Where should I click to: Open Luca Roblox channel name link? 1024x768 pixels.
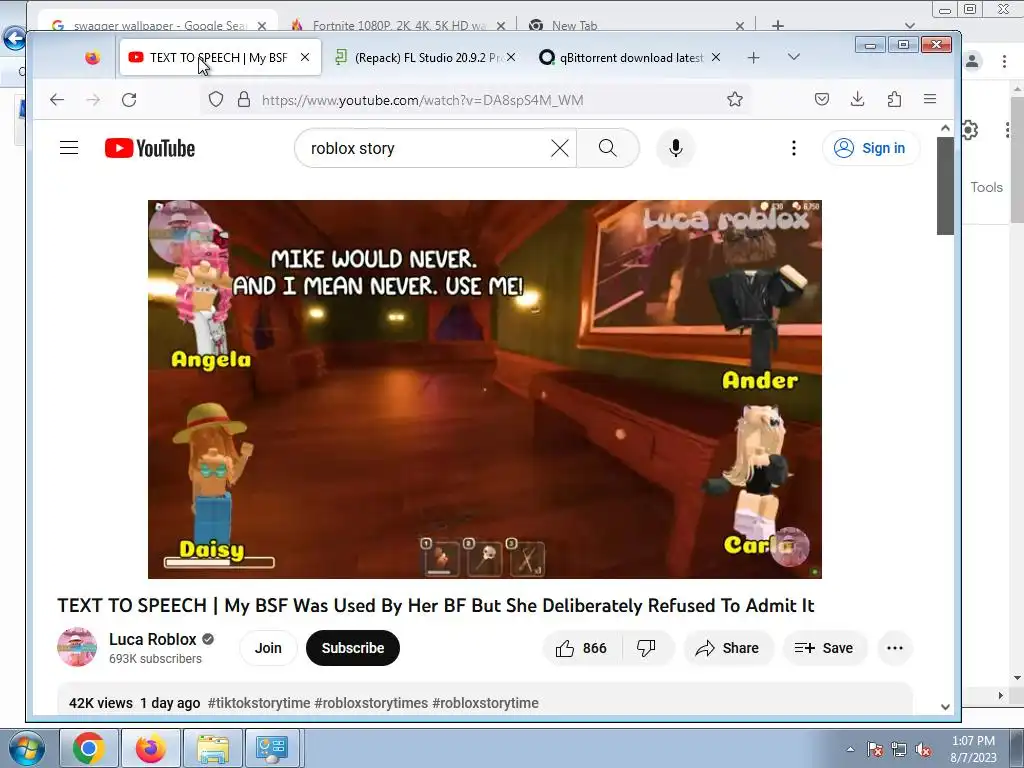tap(152, 639)
